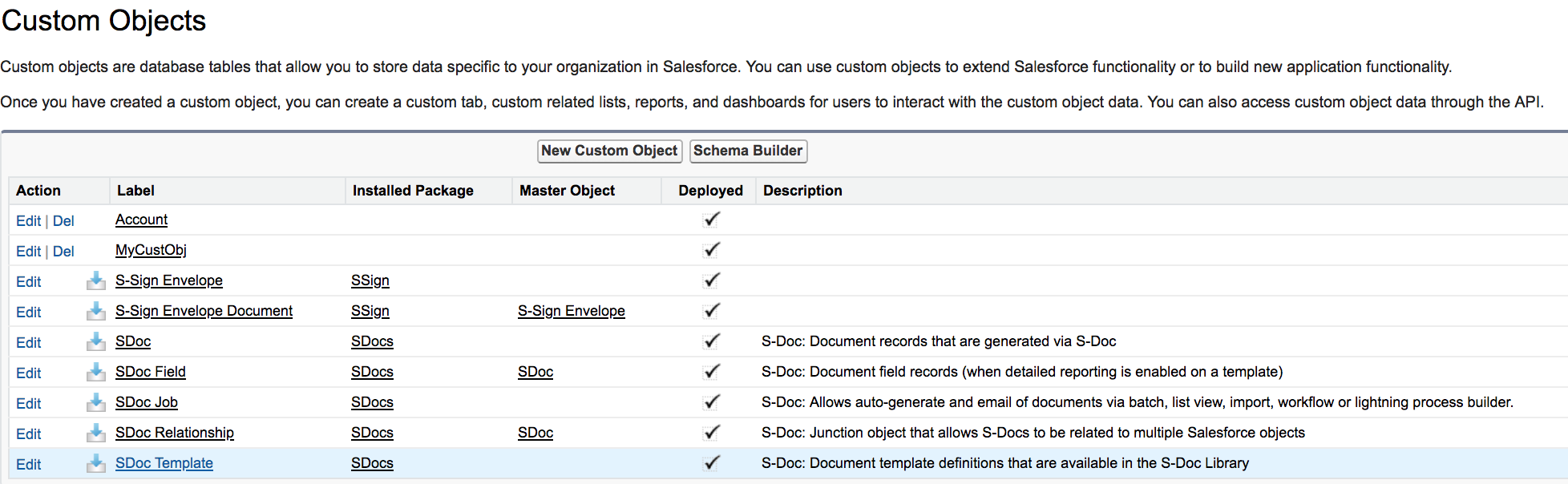
Task: Edit the SDoc Field object
Action: 28,373
